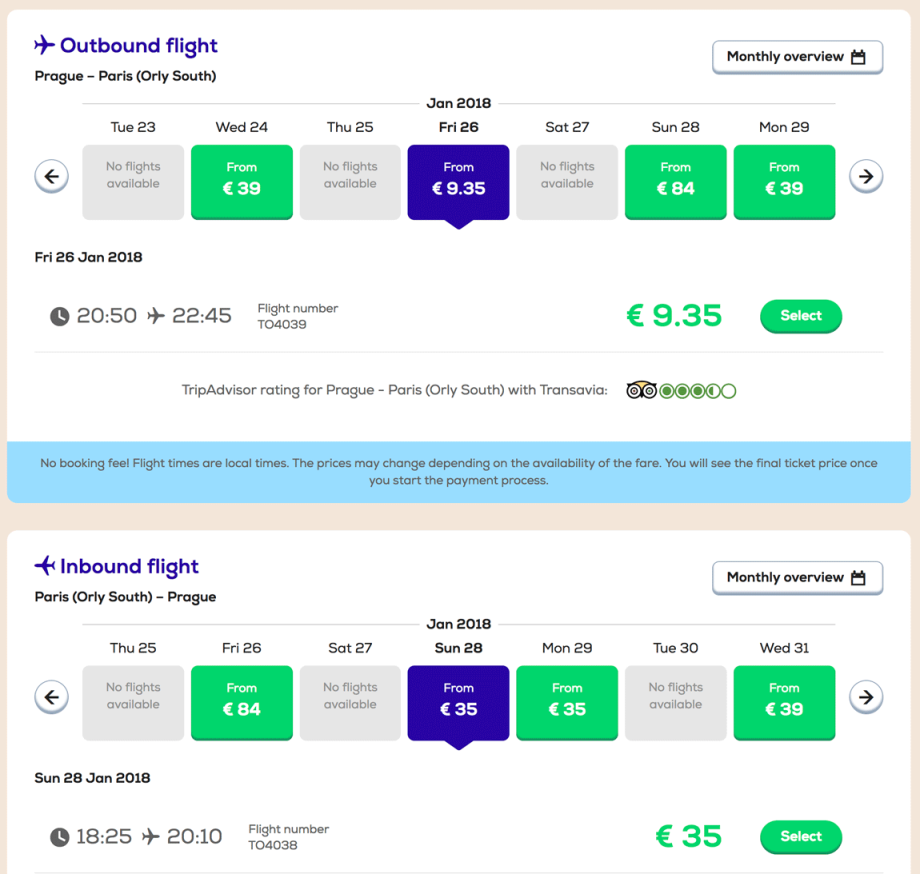Viewport: 920px width, 874px height.
Task: Click the TripAdvisor owl rating icon
Action: pyautogui.click(x=641, y=390)
